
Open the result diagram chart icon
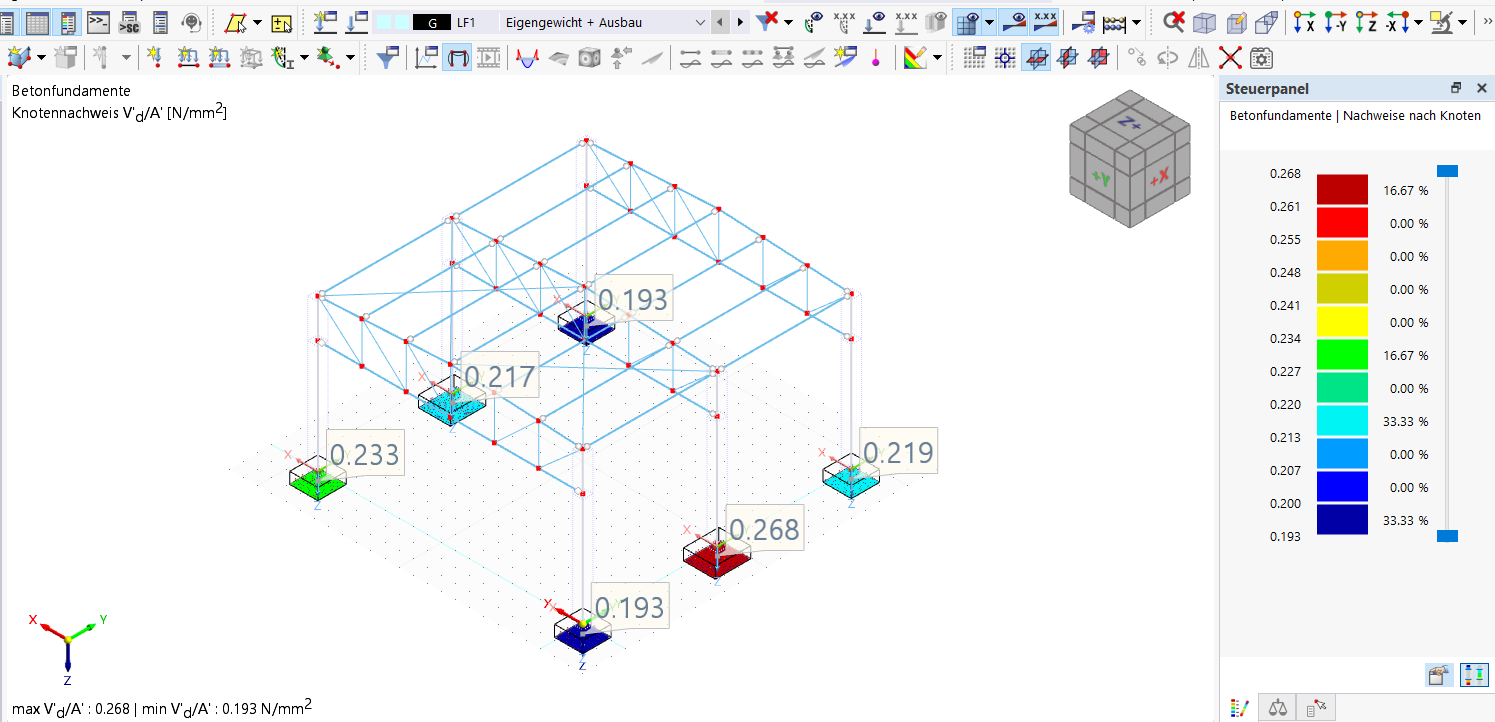[x=426, y=58]
